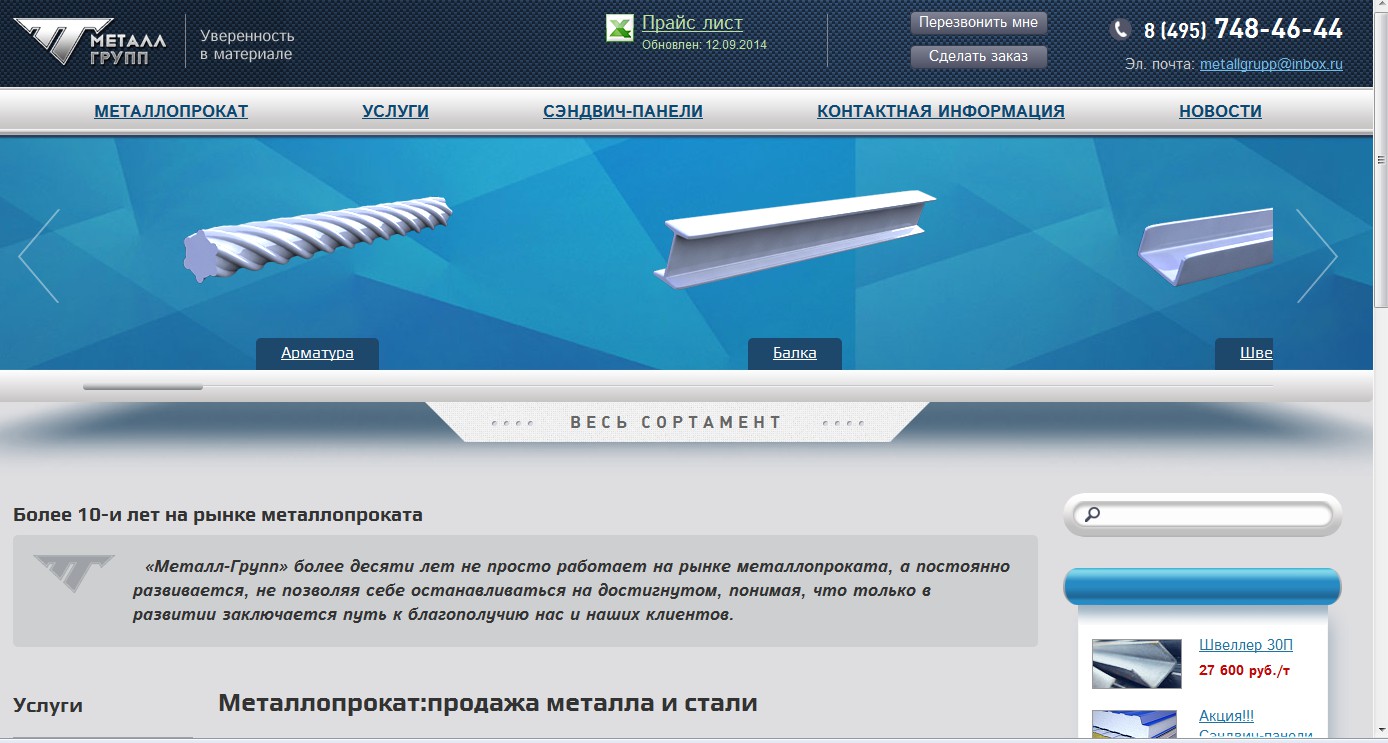Open the Сэндвич-панели menu
The width and height of the screenshot is (1388, 743).
point(623,111)
